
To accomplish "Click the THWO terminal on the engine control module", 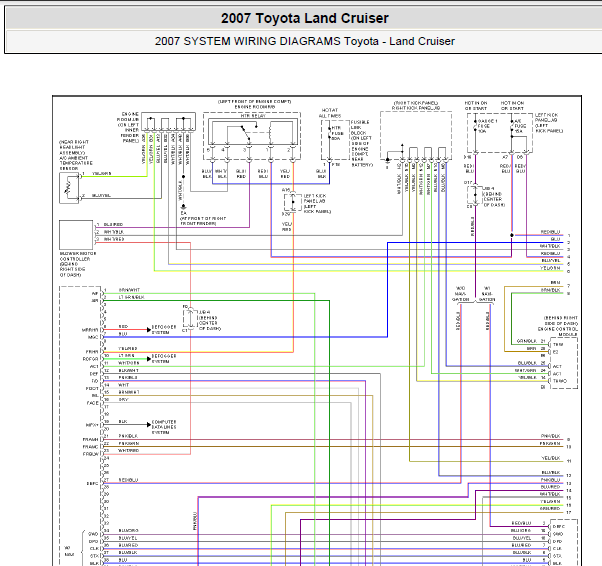I will [x=560, y=381].
